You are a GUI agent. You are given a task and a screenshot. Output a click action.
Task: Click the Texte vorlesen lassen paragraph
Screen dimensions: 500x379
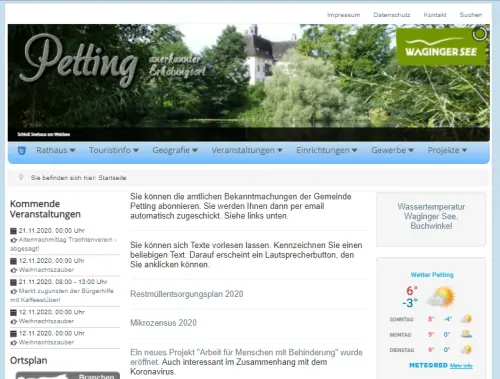(x=246, y=255)
